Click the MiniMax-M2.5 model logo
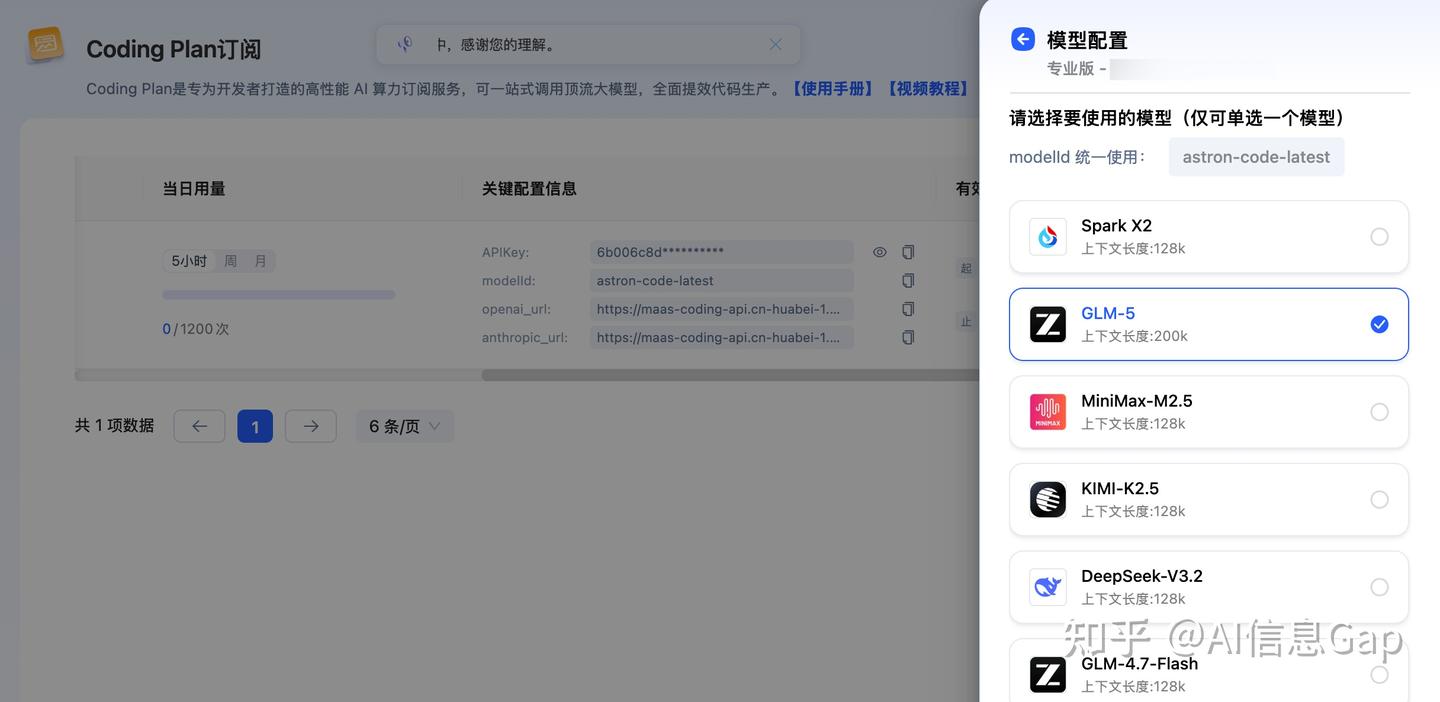 [1048, 412]
